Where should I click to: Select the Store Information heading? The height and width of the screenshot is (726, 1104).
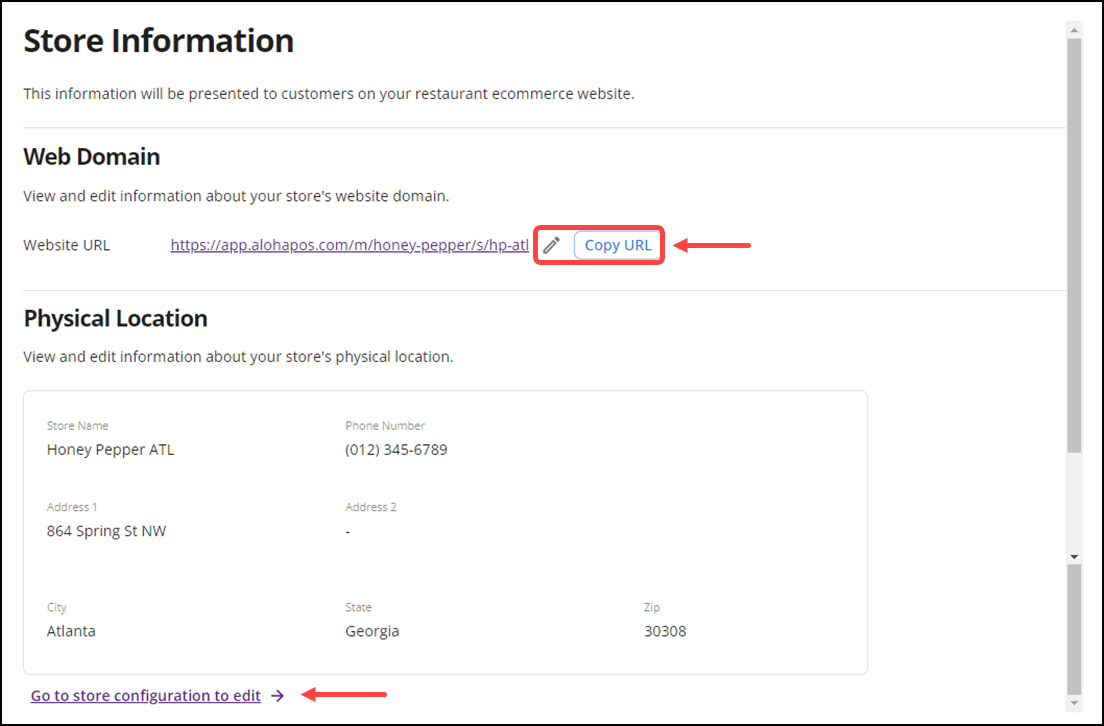[x=158, y=41]
